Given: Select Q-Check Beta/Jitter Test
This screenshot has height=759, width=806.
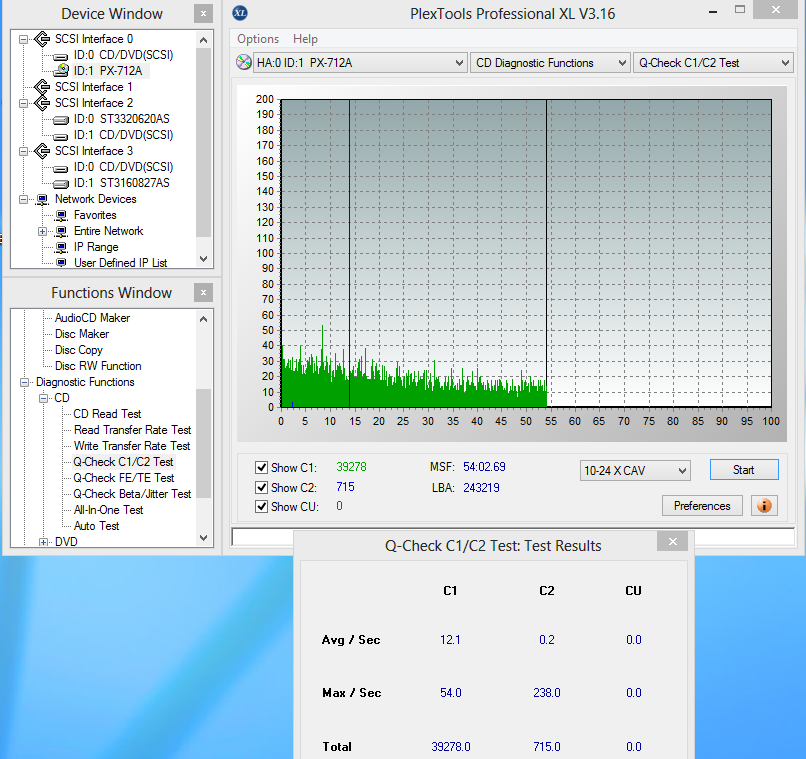Looking at the screenshot, I should [132, 494].
